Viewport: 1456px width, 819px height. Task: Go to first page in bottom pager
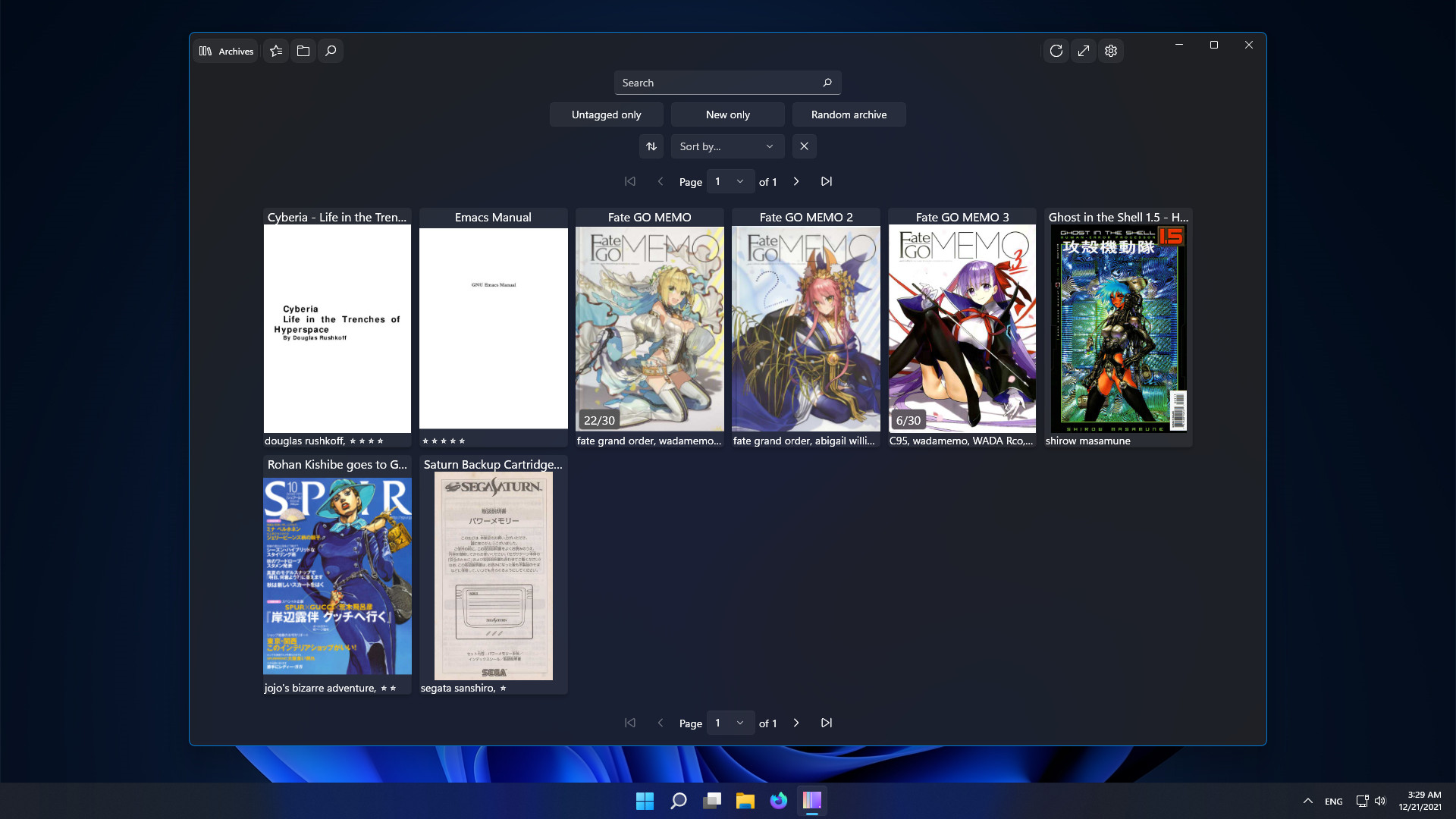630,723
